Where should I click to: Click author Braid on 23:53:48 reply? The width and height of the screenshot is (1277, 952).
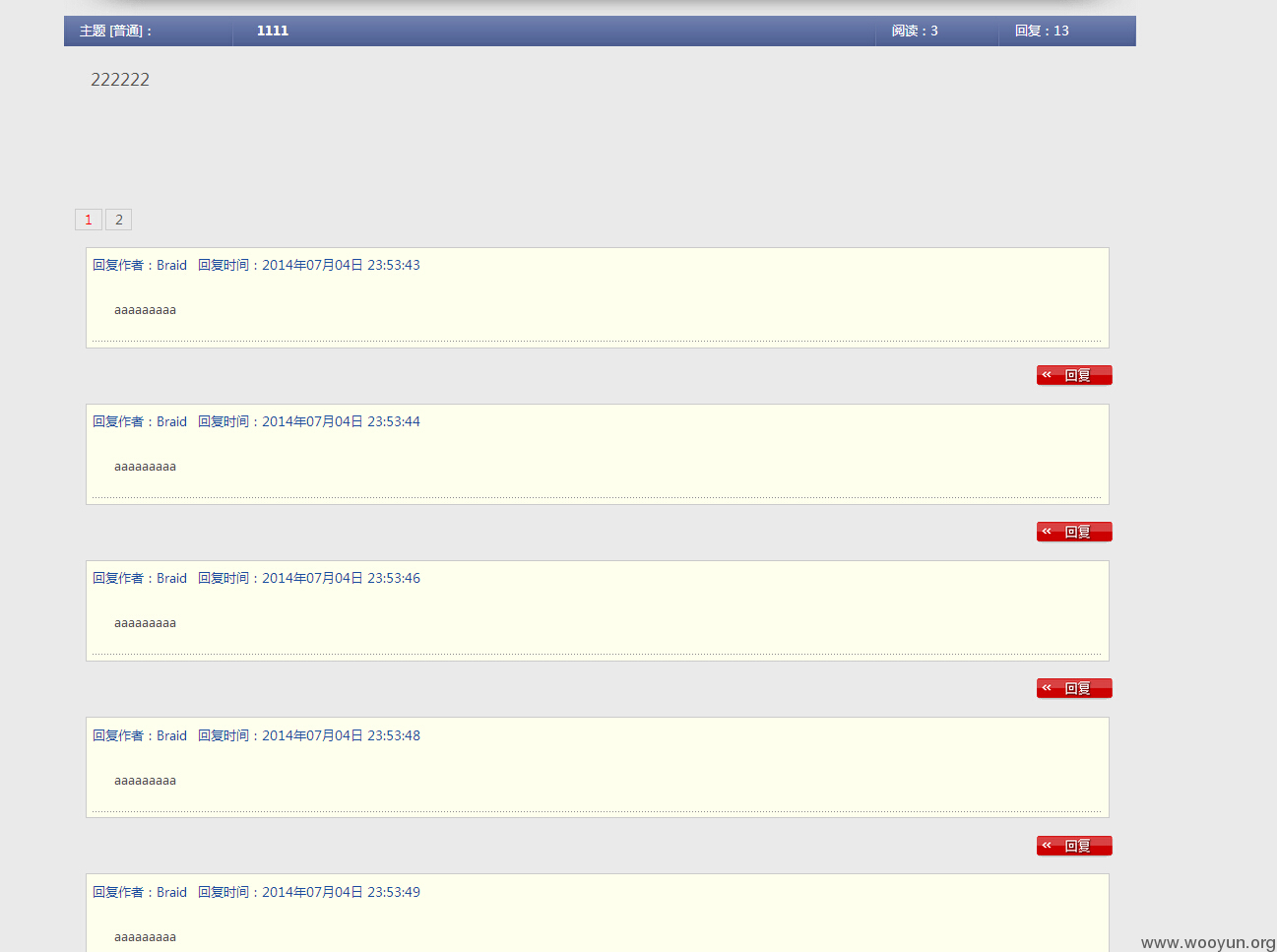[171, 735]
